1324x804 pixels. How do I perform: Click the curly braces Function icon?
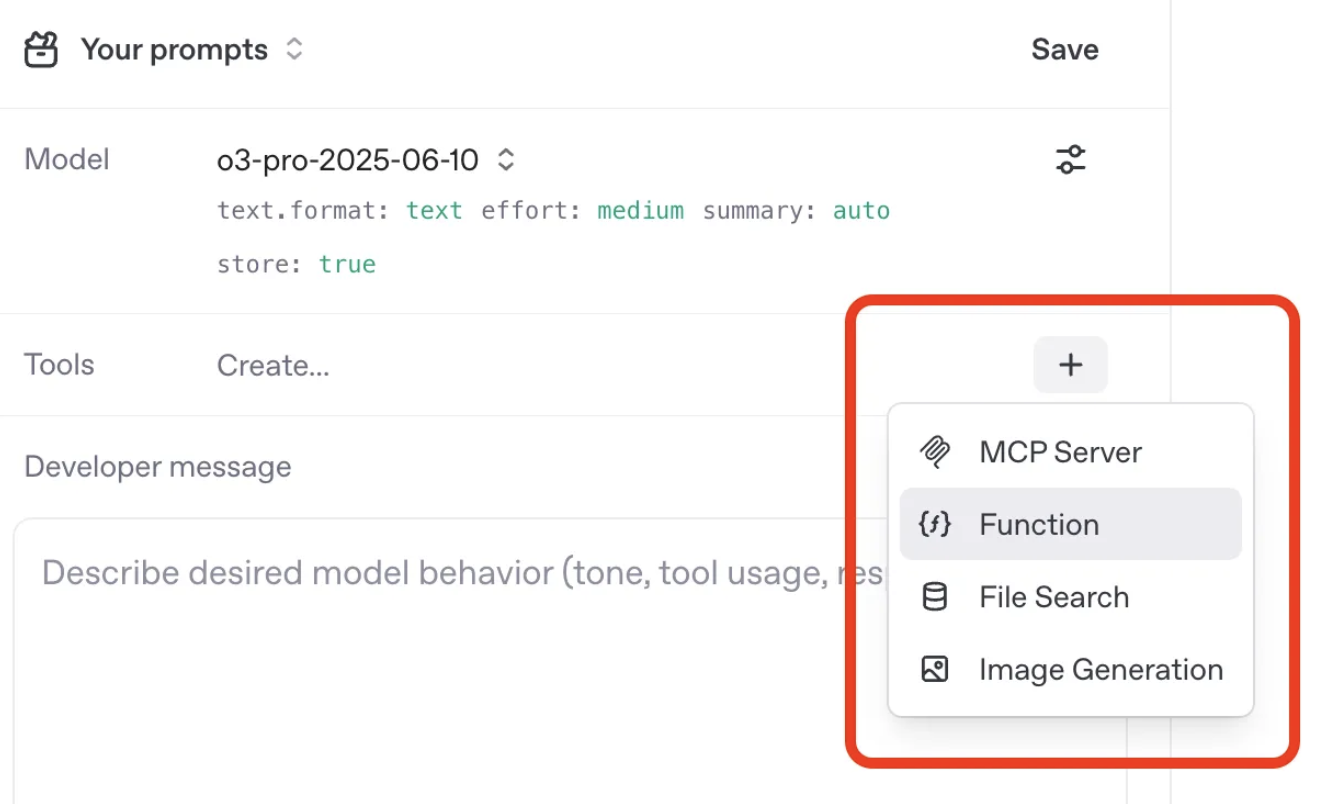(934, 524)
